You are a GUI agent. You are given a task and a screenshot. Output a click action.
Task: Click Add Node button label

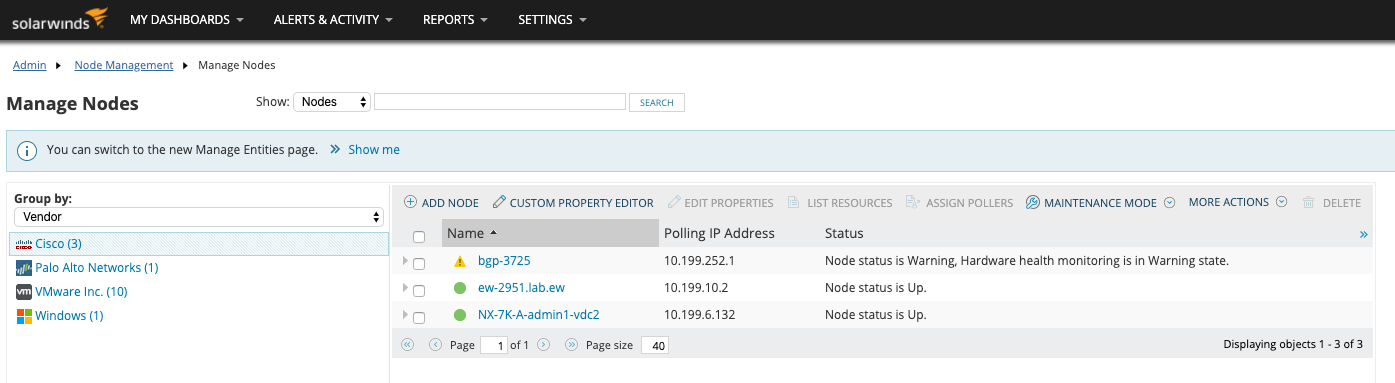click(450, 203)
